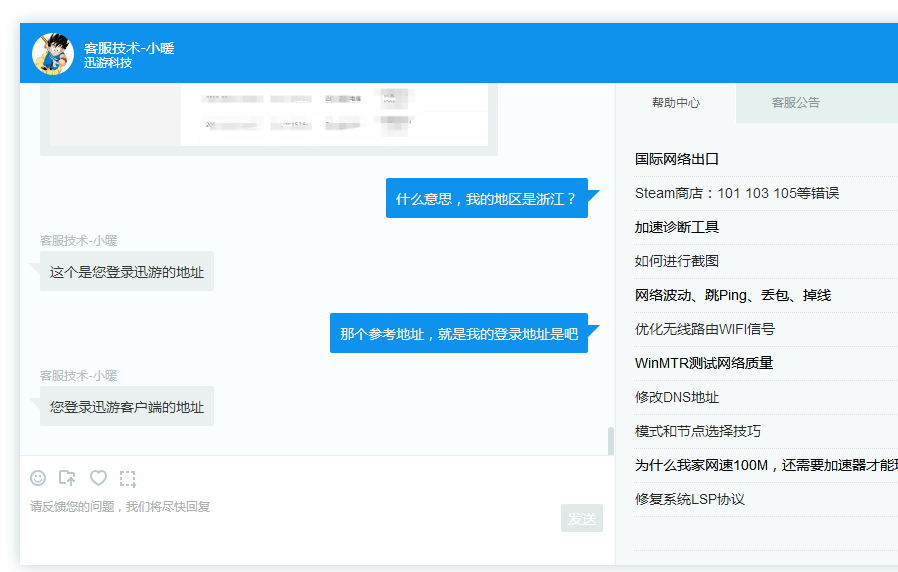Open 优化无线路由WIFI信号 article

704,329
